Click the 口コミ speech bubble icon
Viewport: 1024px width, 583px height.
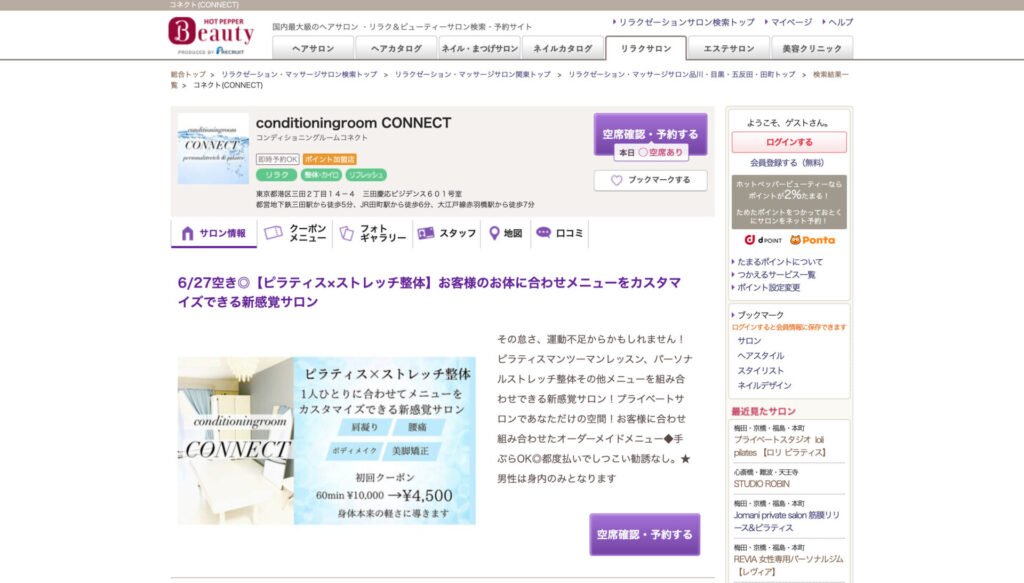click(543, 232)
